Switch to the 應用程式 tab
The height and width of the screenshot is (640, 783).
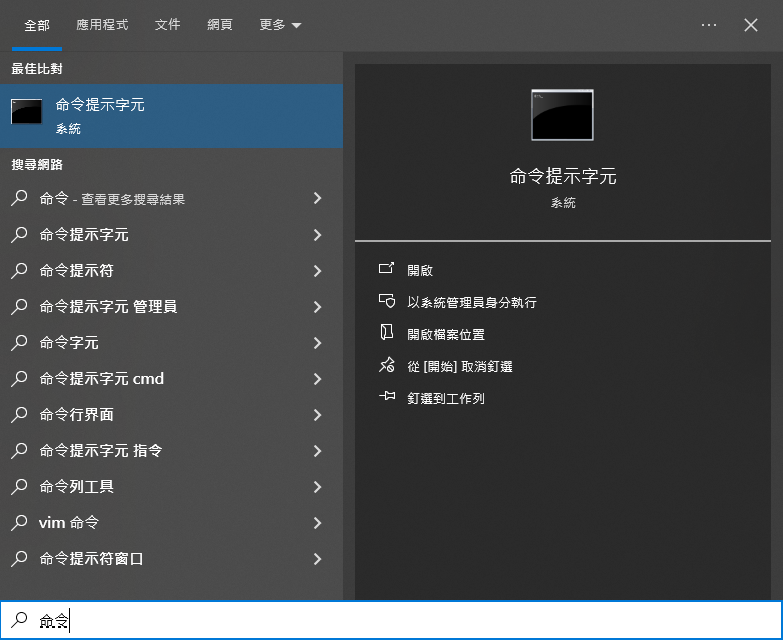click(102, 25)
